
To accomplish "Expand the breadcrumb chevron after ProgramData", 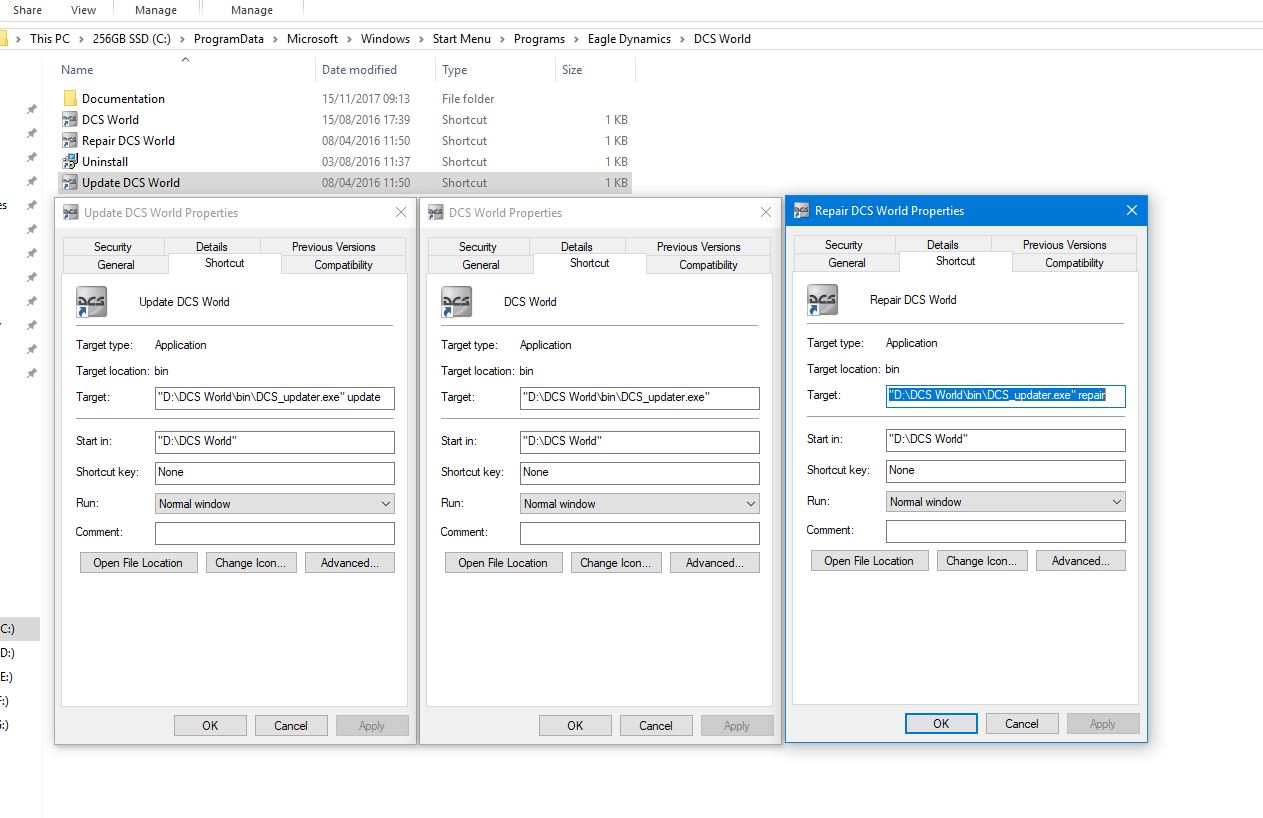I will coord(276,39).
